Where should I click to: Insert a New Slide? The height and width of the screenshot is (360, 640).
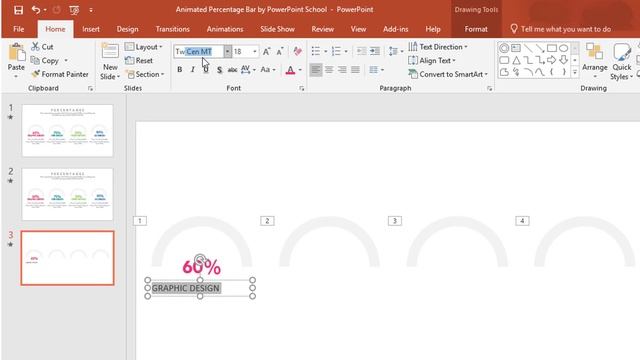point(110,61)
